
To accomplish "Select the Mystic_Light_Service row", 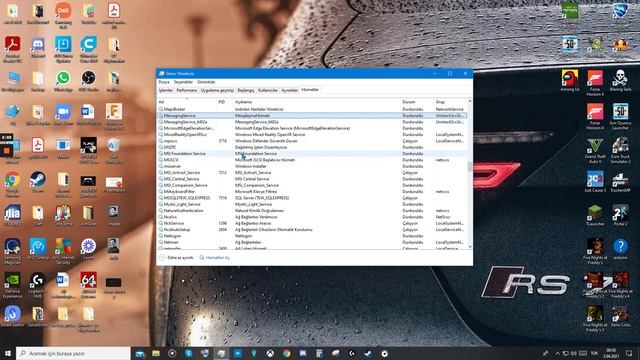I will tap(312, 204).
